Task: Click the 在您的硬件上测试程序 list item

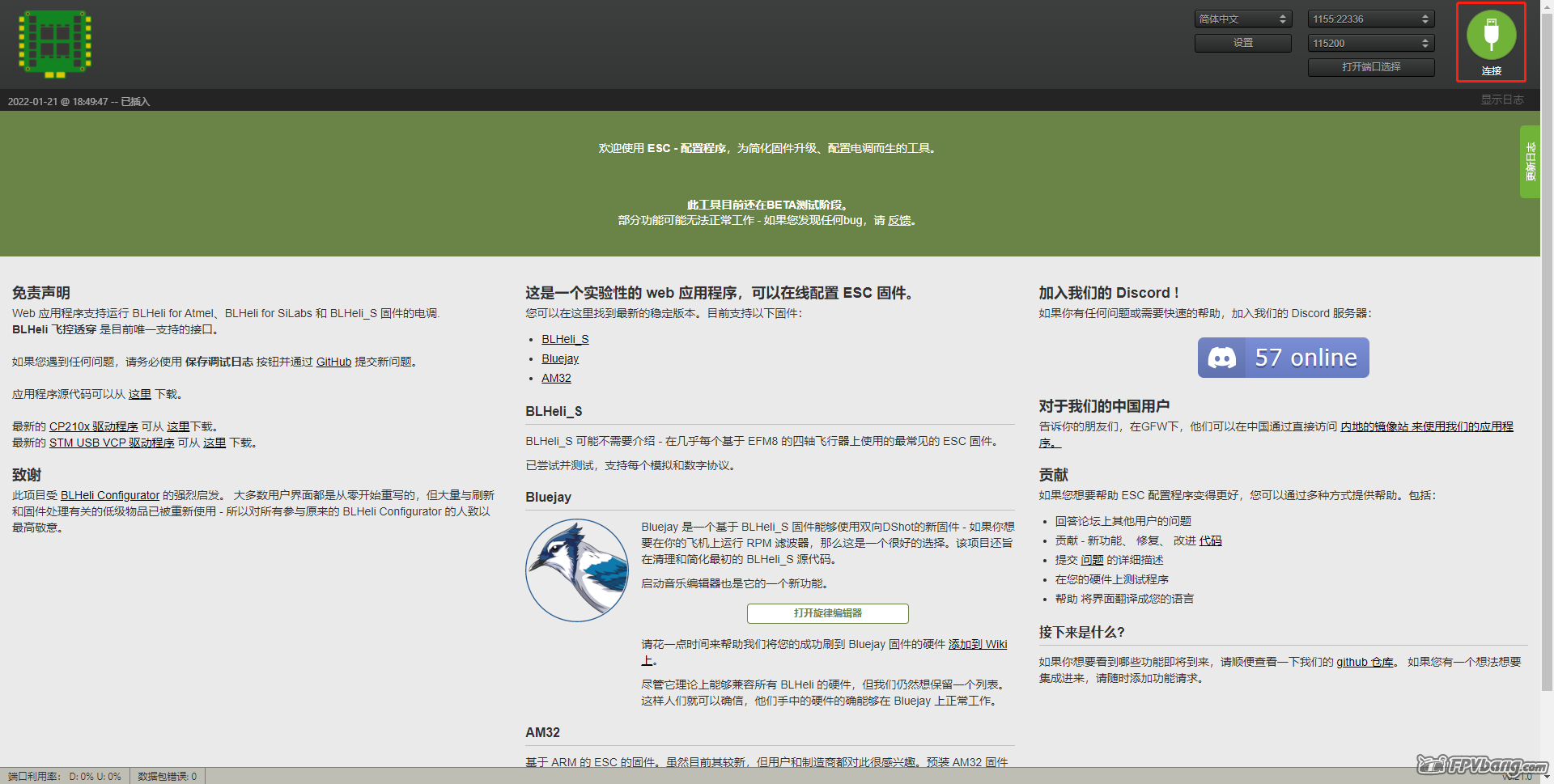Action: (1112, 579)
